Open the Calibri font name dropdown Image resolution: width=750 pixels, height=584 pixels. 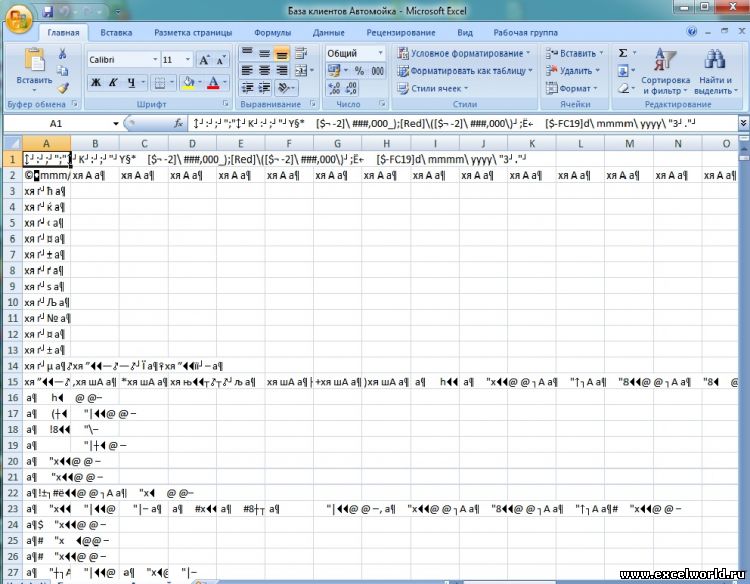coord(155,60)
